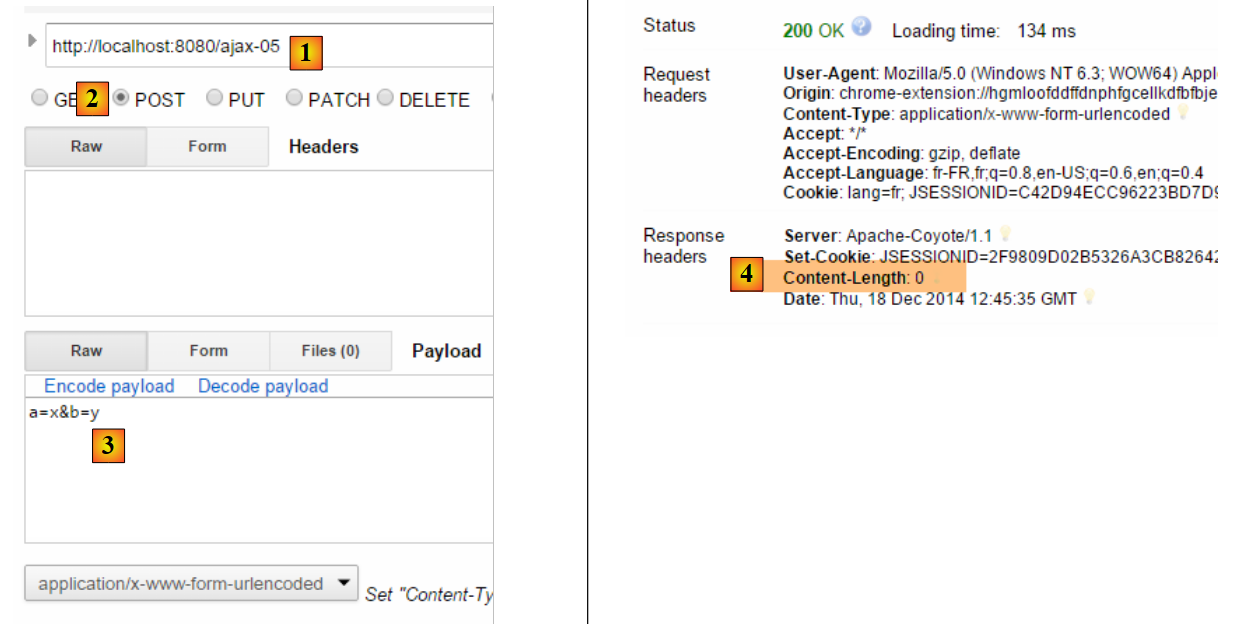Click the orange number 3 marker in payload
Screen dimensions: 1238x624
(x=108, y=445)
